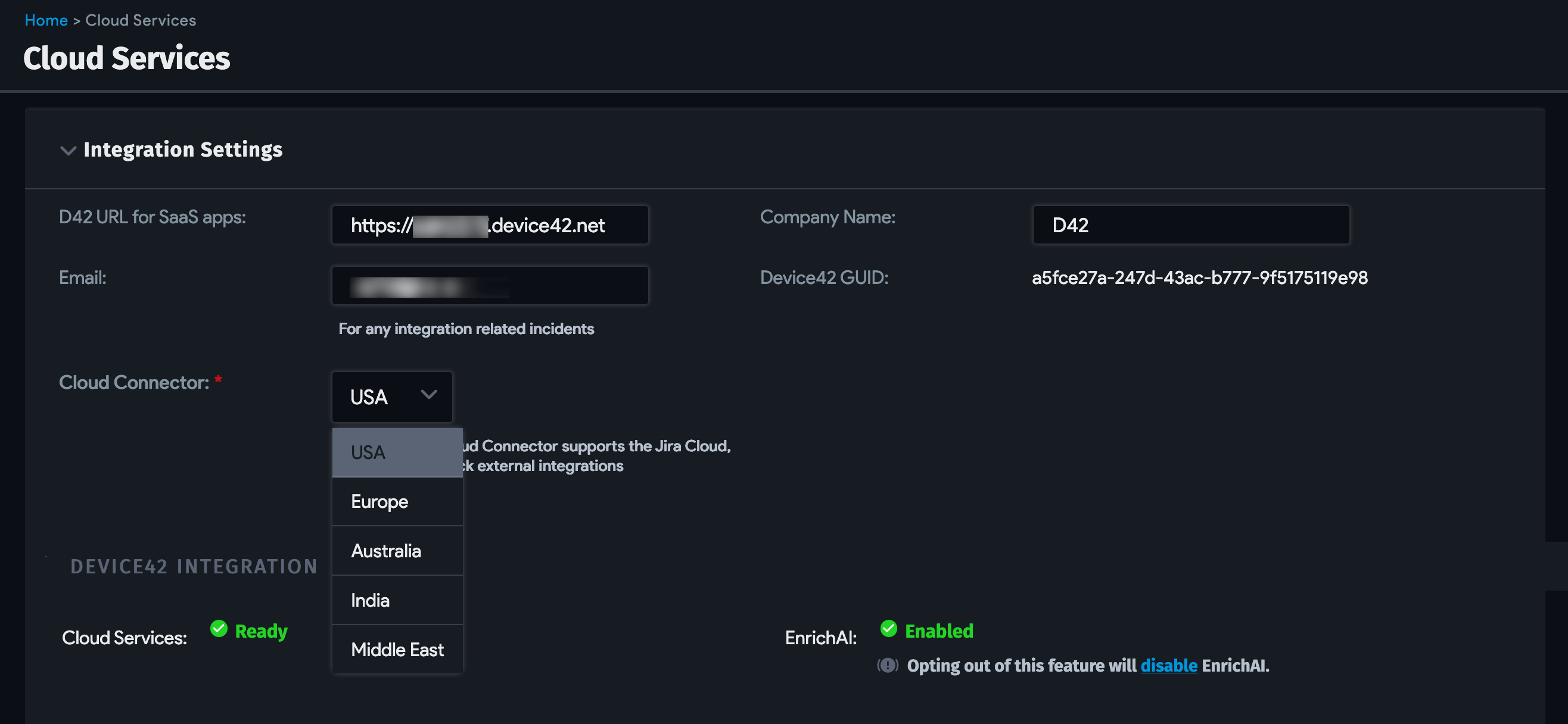This screenshot has height=724, width=1568.
Task: Click the disable link to turn off EnrichAI
Action: [x=1169, y=666]
